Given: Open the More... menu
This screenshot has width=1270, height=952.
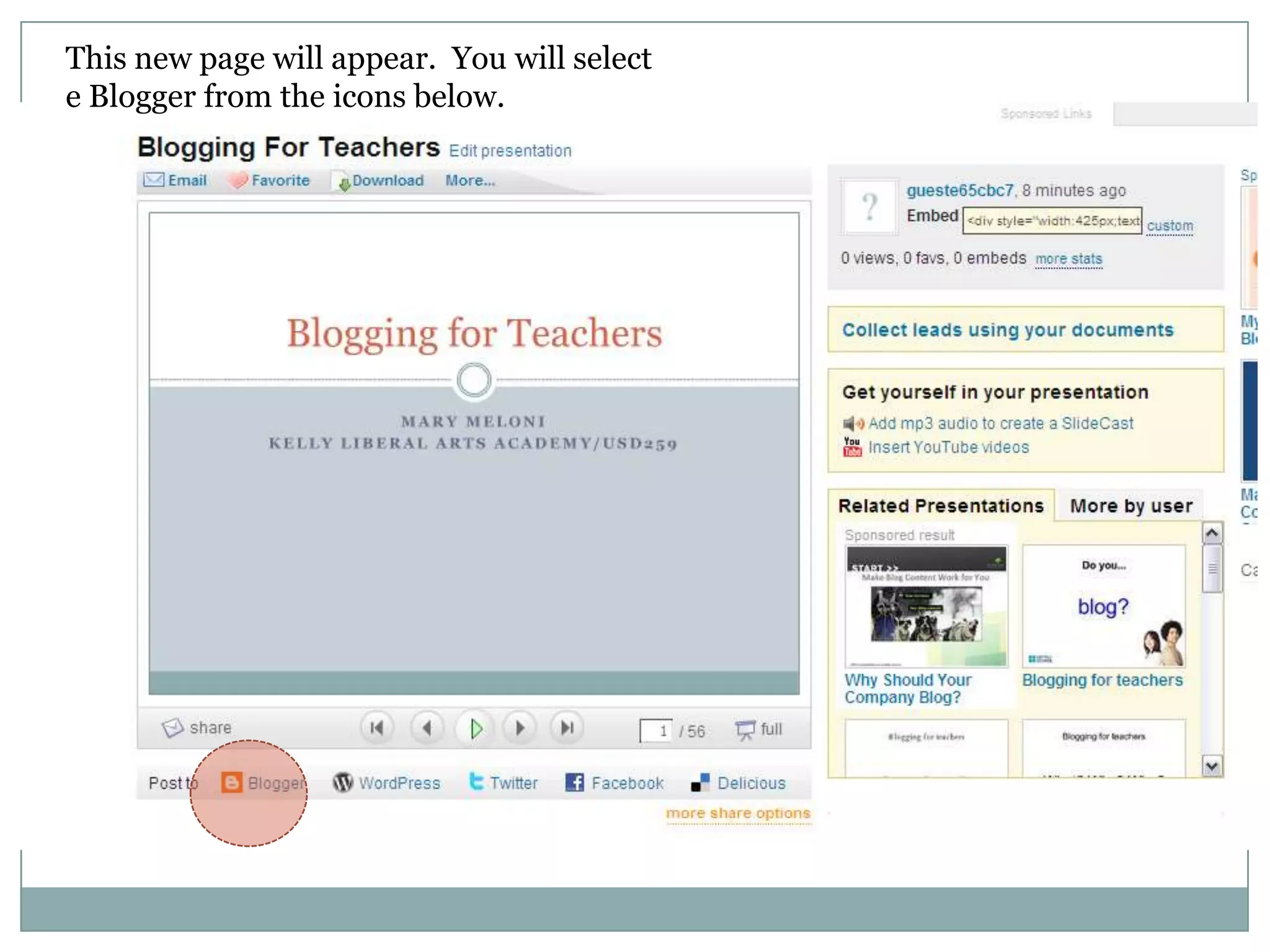Looking at the screenshot, I should pos(470,180).
